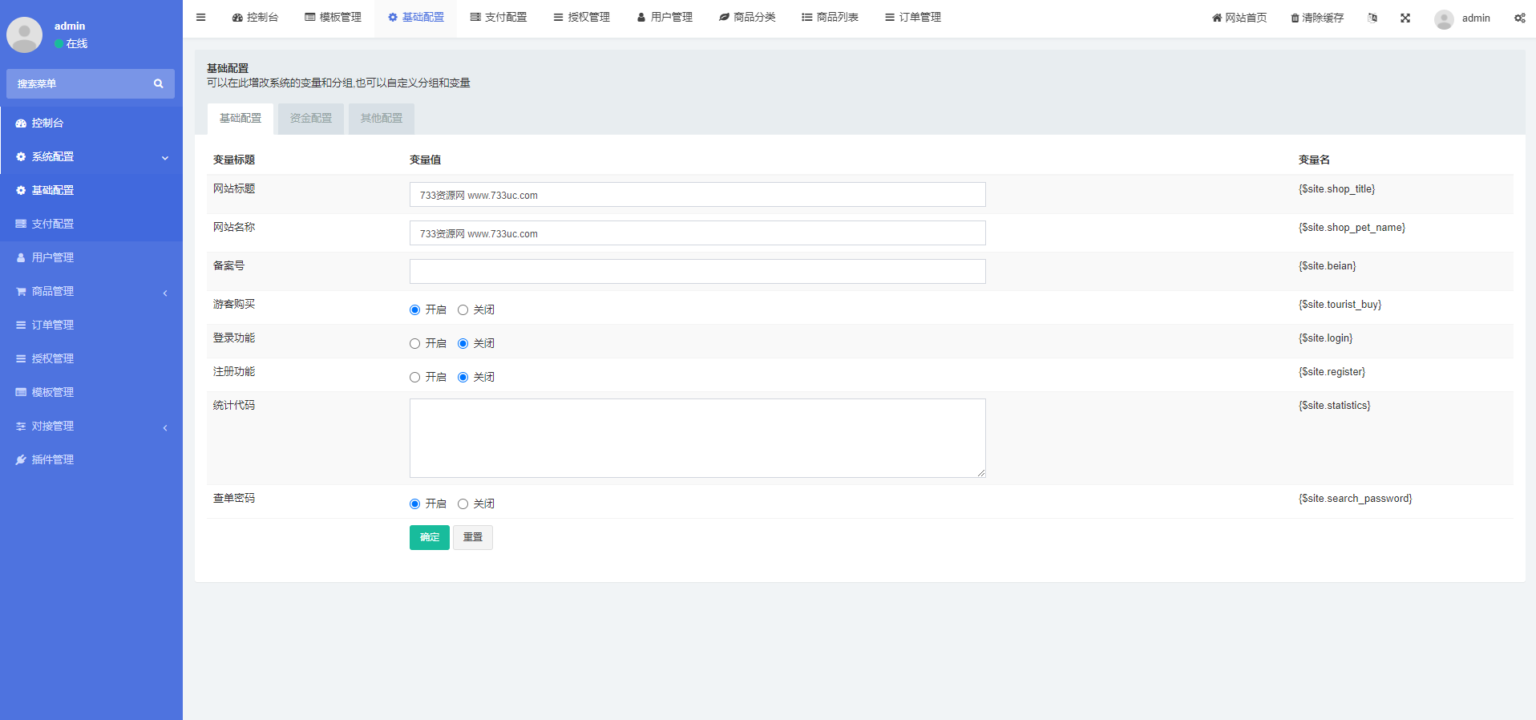Click the fullscreen arrows icon

(1405, 18)
